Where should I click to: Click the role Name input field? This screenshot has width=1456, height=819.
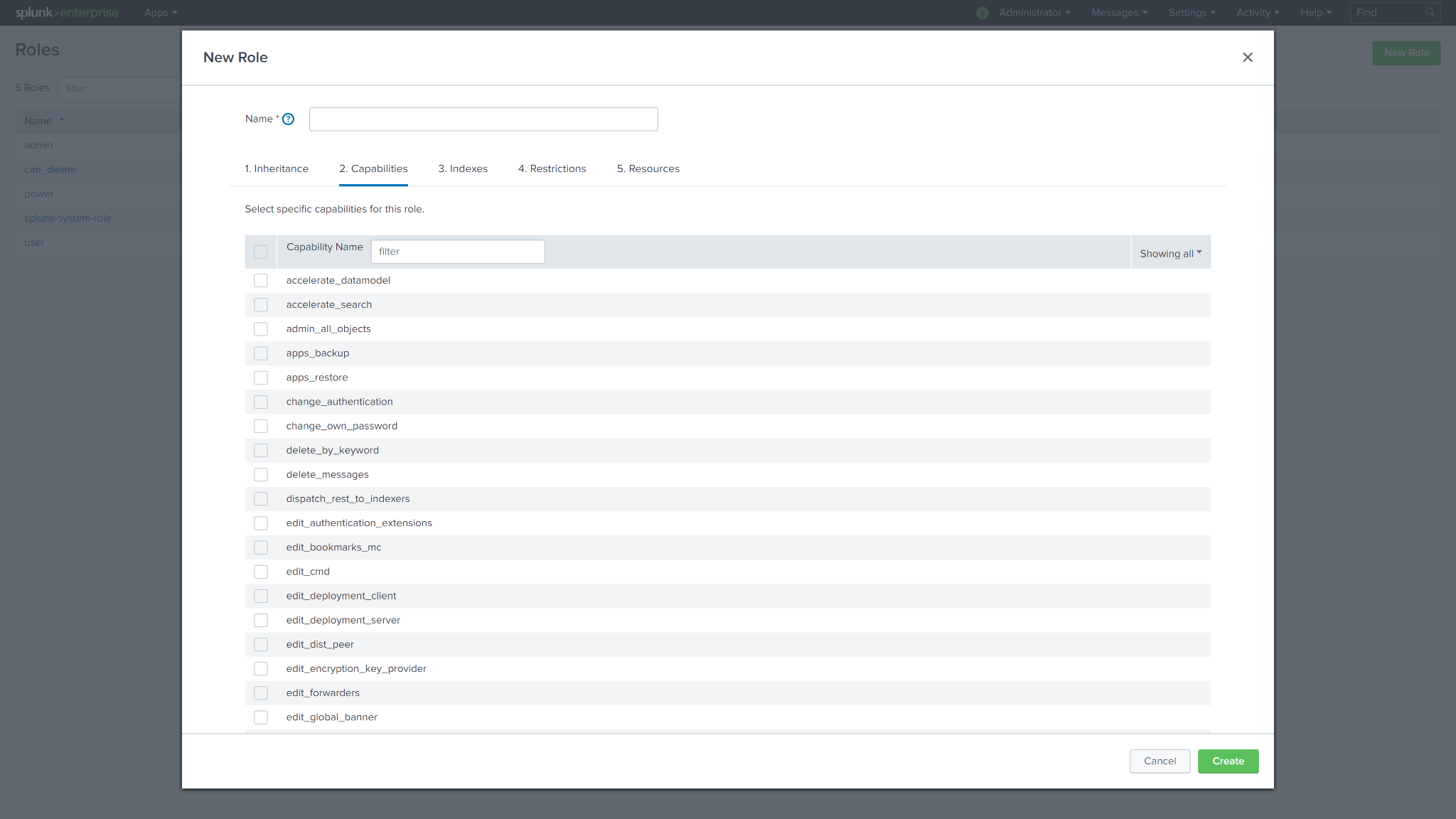pos(483,119)
